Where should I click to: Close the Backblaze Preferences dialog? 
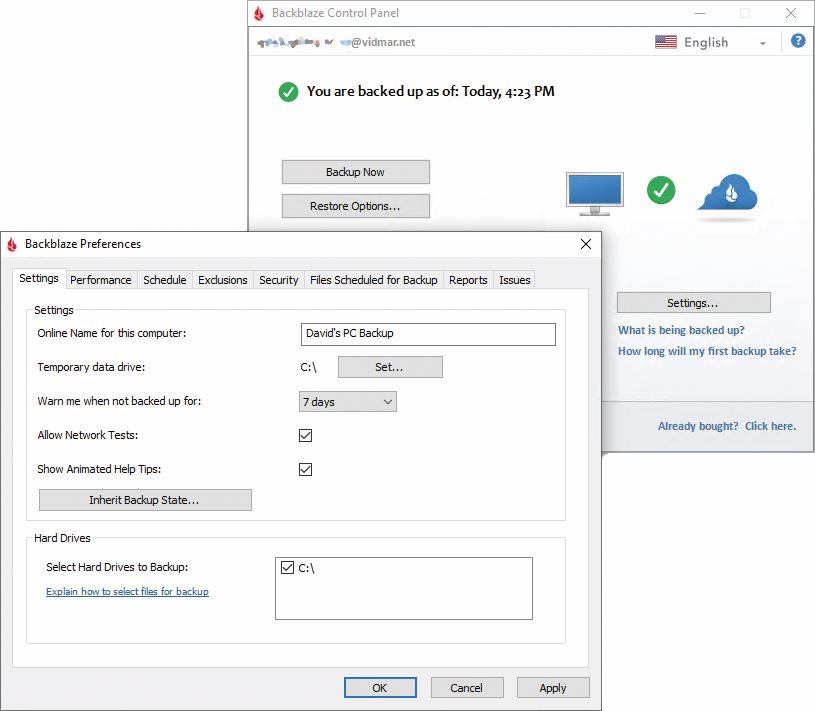coord(586,244)
